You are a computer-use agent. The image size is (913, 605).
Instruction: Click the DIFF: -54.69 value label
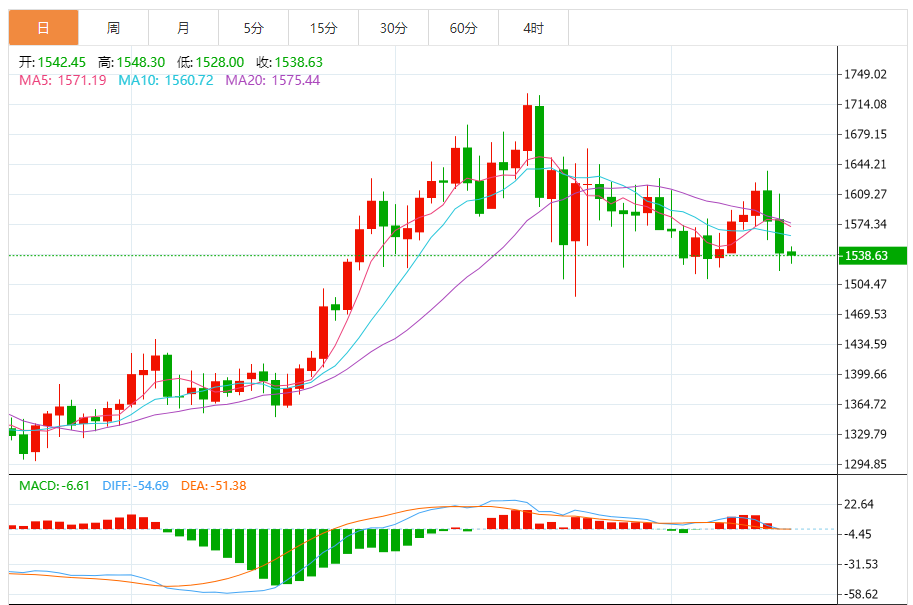tap(136, 486)
